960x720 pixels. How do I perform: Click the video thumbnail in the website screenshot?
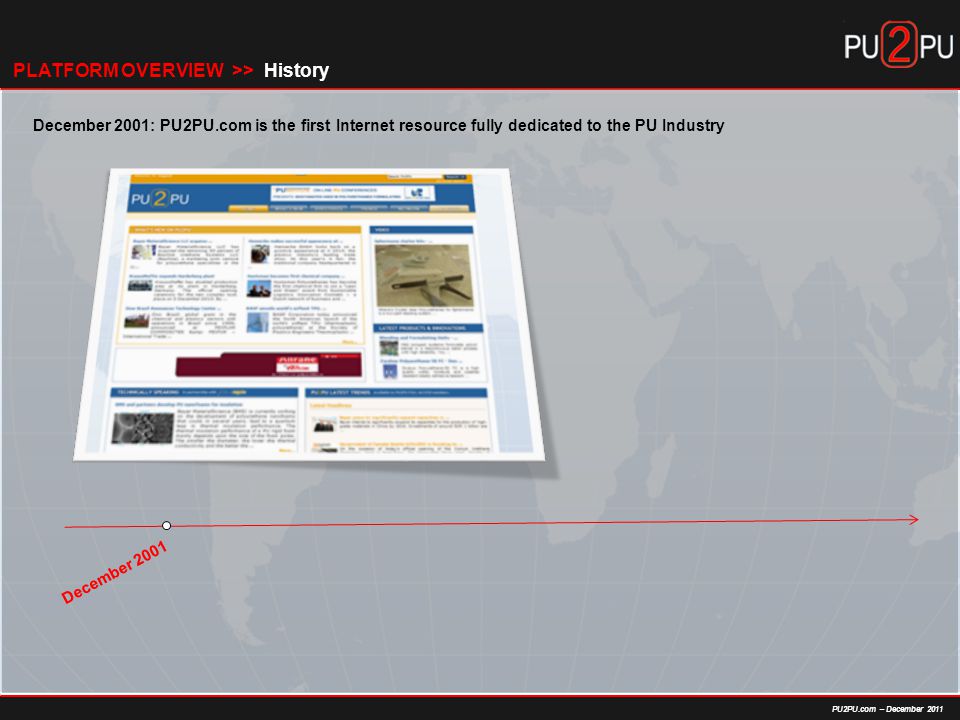[x=424, y=275]
